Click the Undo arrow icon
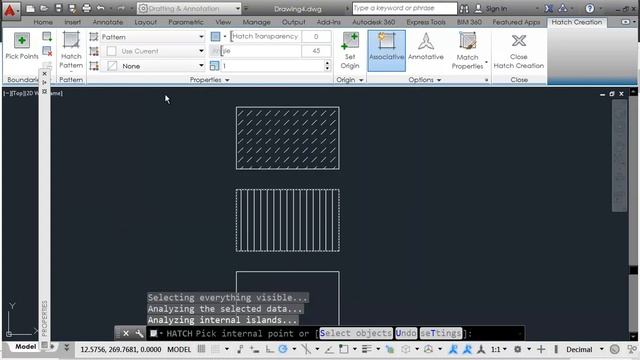The image size is (640, 360). click(100, 9)
